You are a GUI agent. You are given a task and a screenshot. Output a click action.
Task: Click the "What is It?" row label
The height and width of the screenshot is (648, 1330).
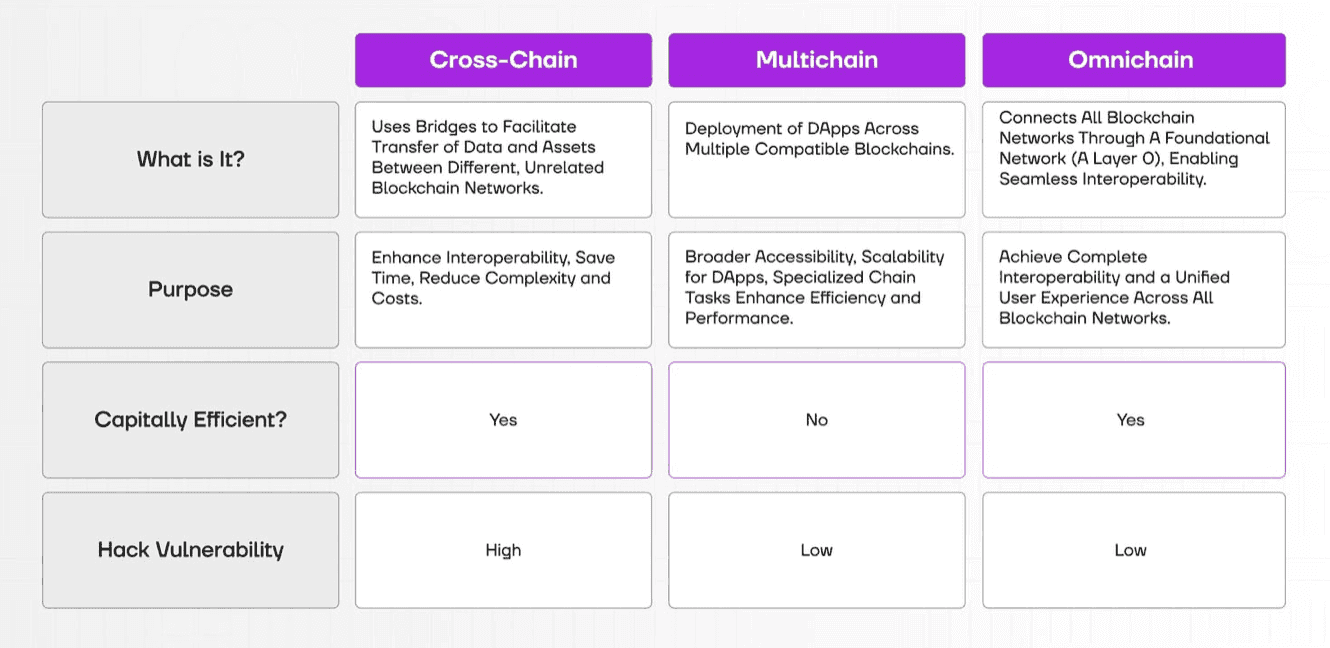coord(190,159)
